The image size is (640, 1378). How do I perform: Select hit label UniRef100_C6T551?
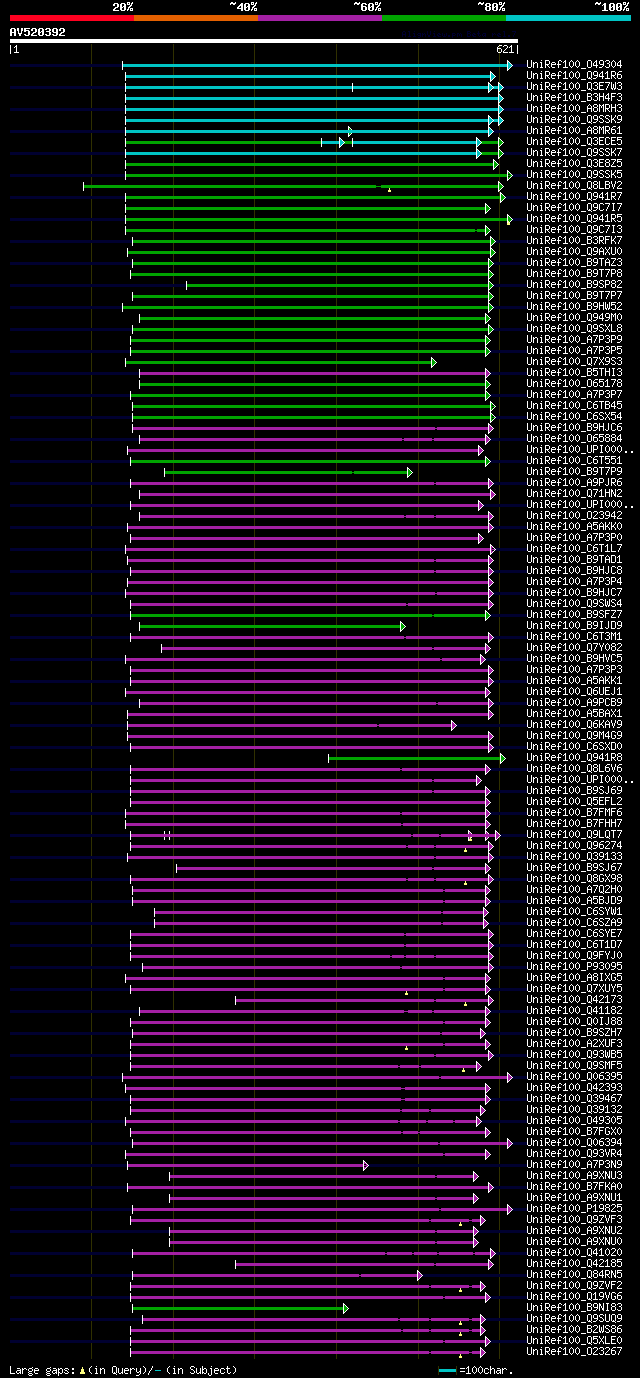point(574,461)
